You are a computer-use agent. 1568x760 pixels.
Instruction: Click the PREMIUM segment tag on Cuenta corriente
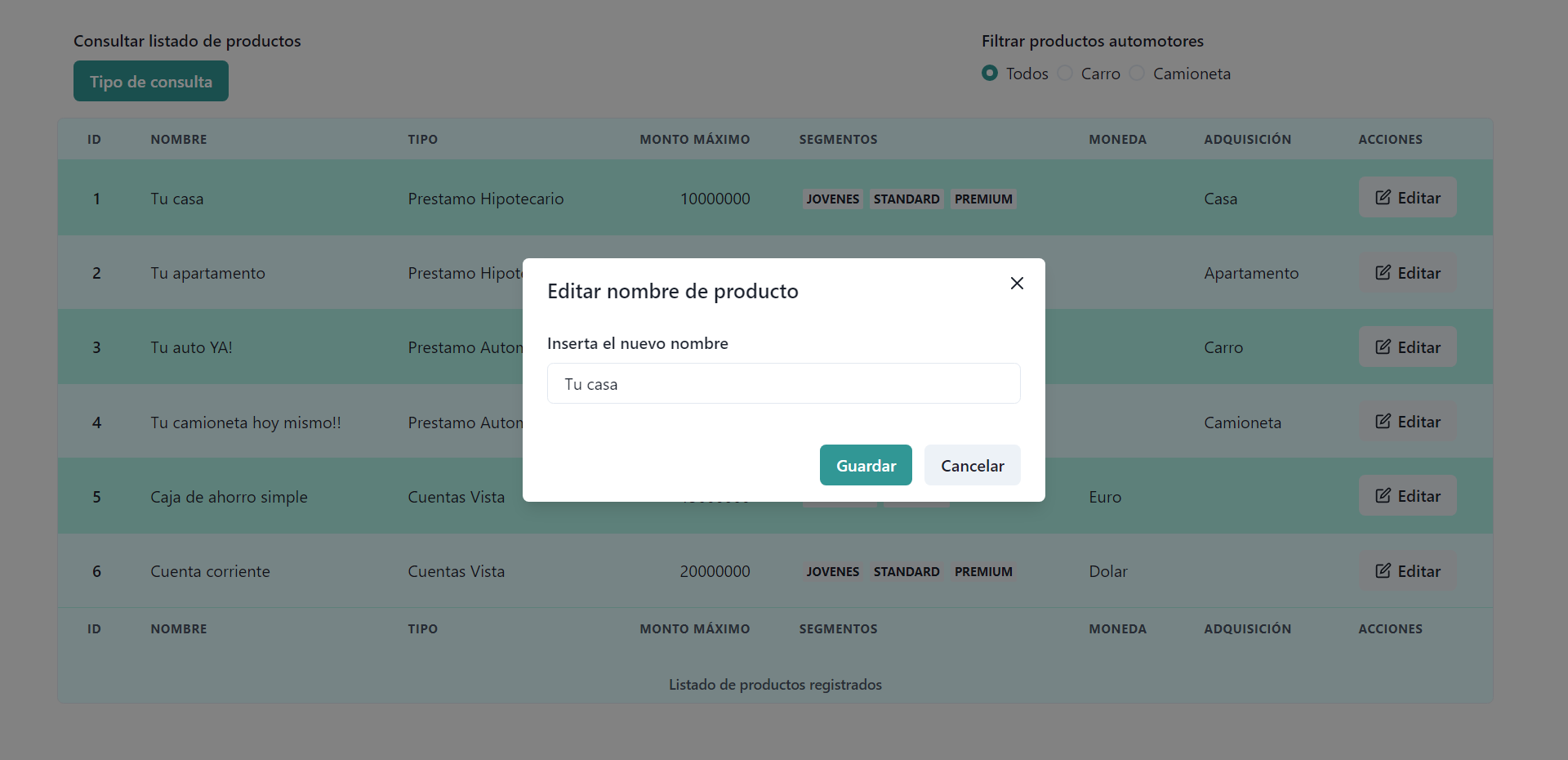click(x=982, y=571)
